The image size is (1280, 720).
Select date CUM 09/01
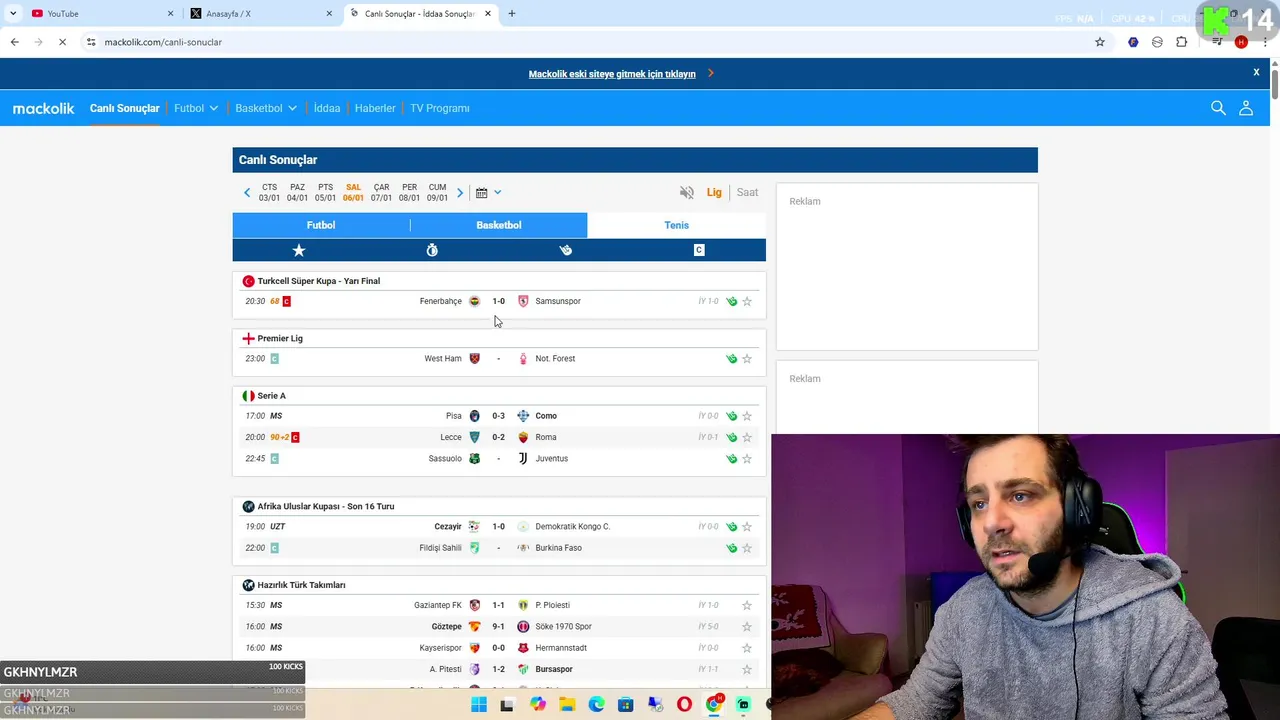click(x=437, y=193)
